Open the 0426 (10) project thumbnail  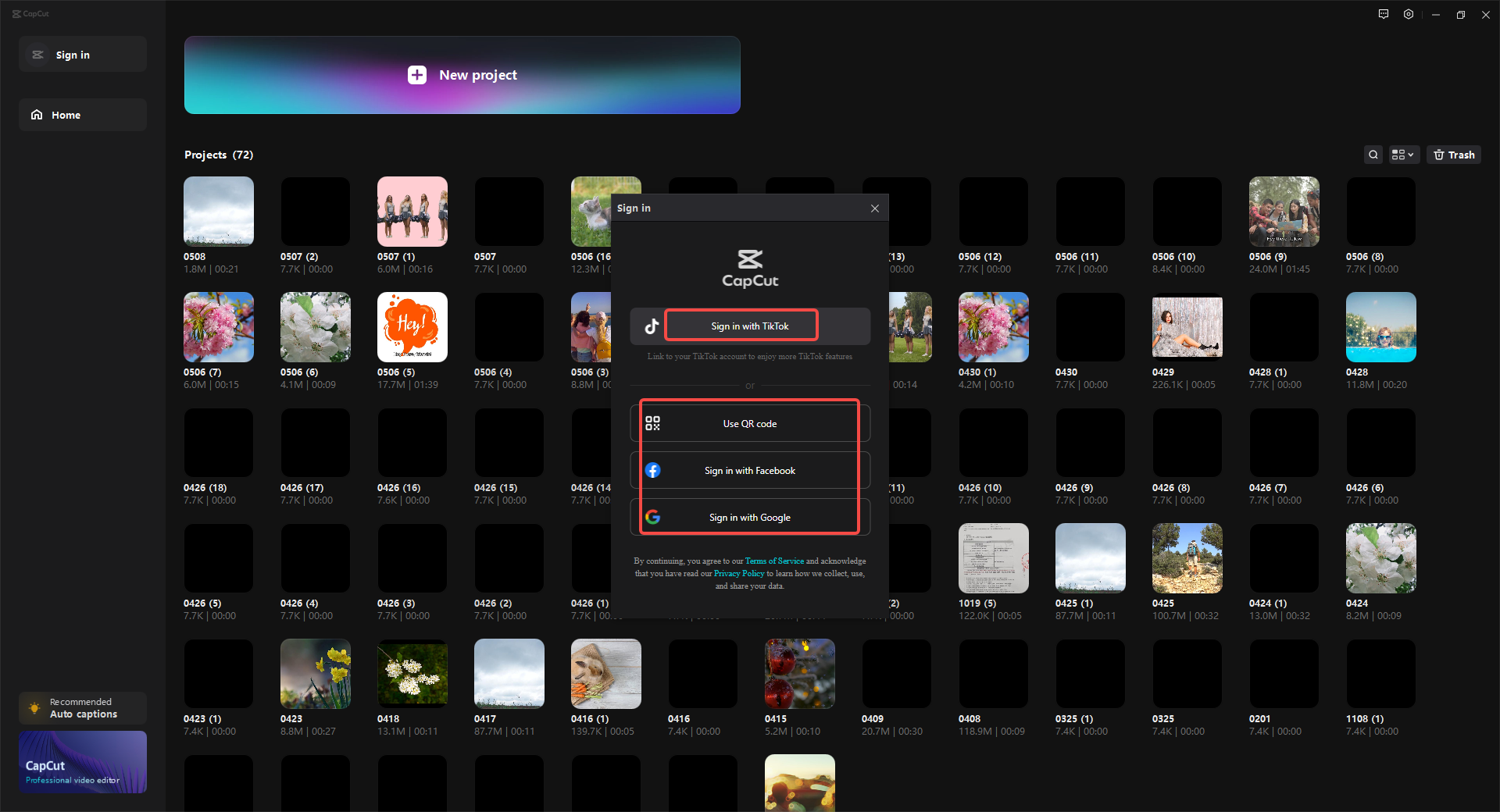(994, 443)
